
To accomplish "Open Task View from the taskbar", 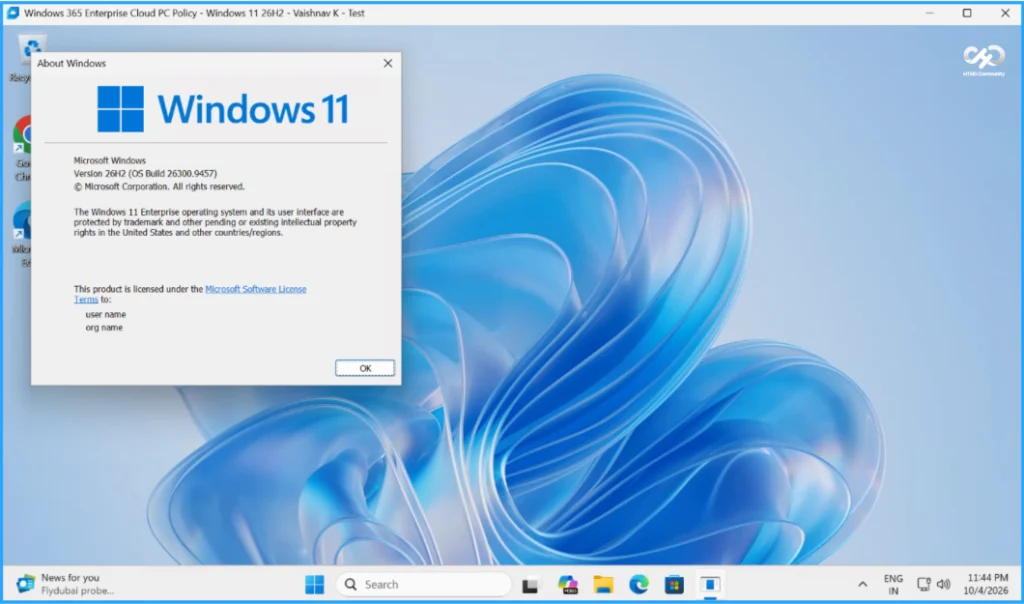I will [x=530, y=585].
